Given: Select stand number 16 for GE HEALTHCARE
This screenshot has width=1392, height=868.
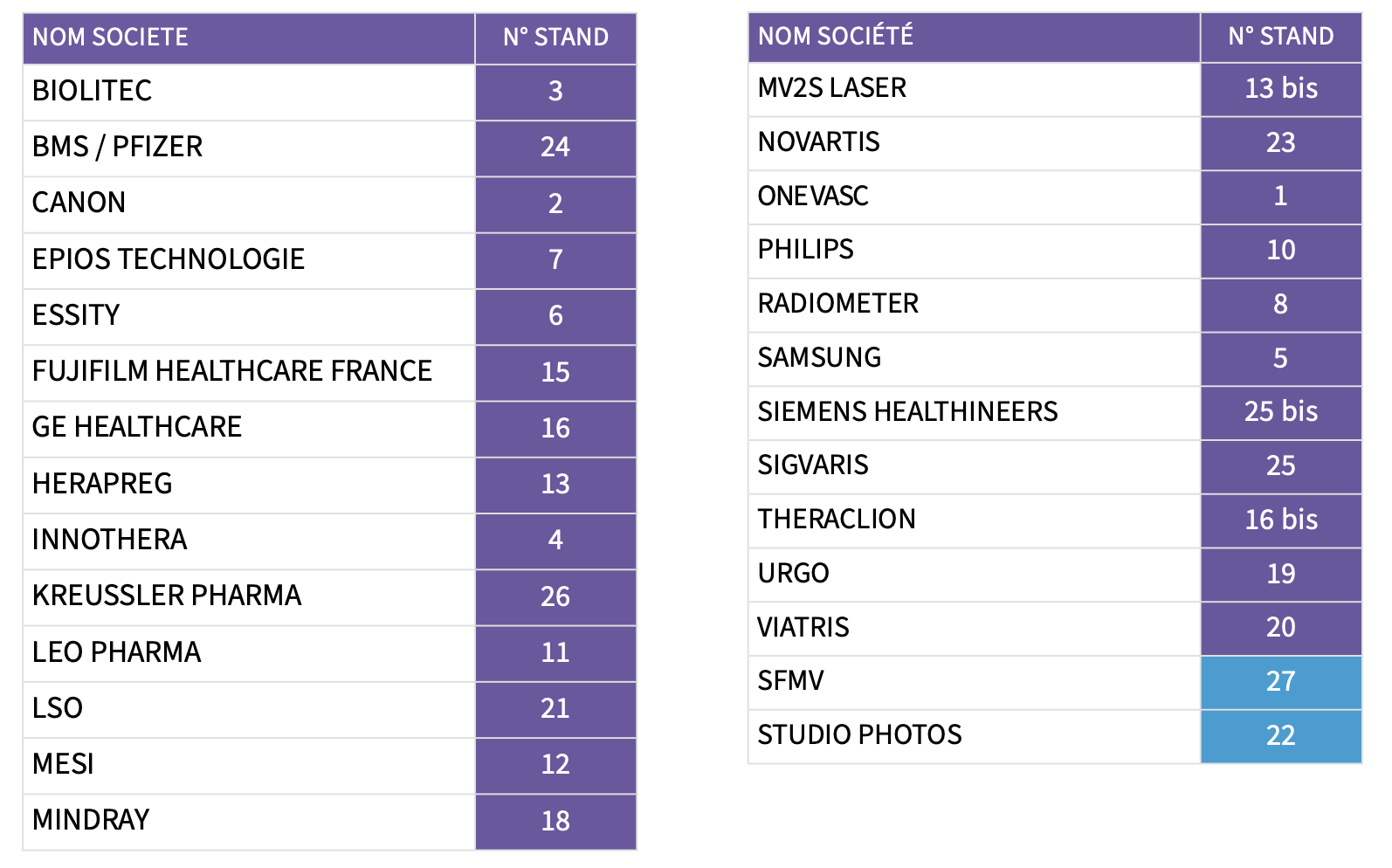Looking at the screenshot, I should 555,428.
